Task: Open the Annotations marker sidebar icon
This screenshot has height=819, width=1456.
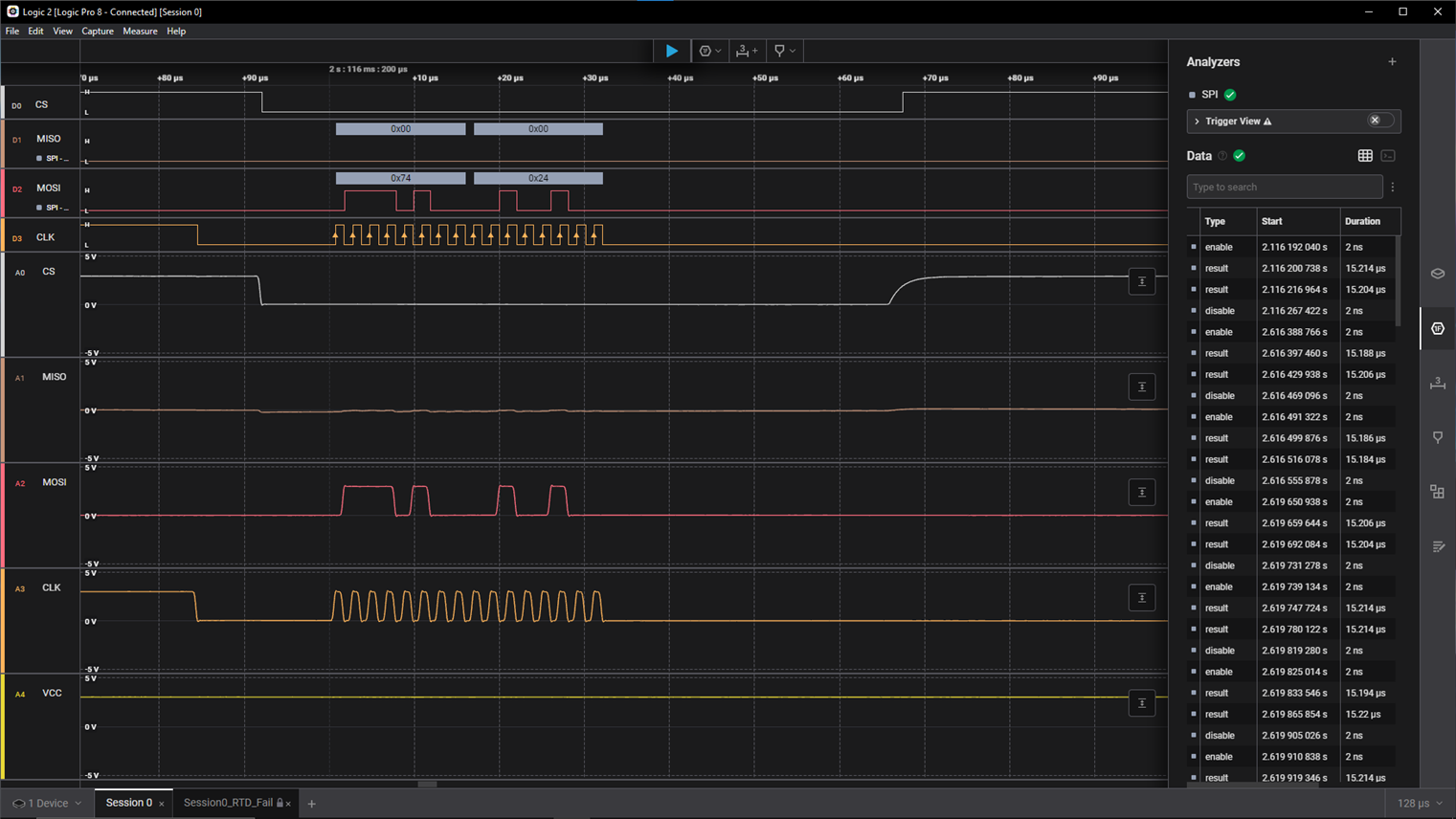Action: click(x=1437, y=437)
